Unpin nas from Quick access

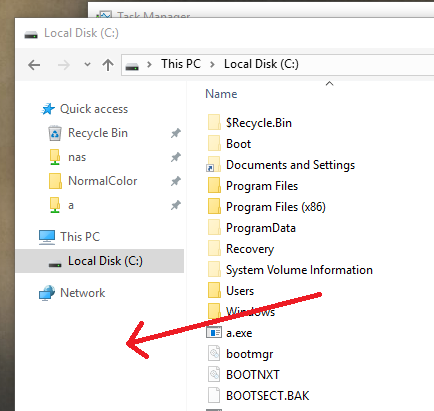(x=176, y=157)
